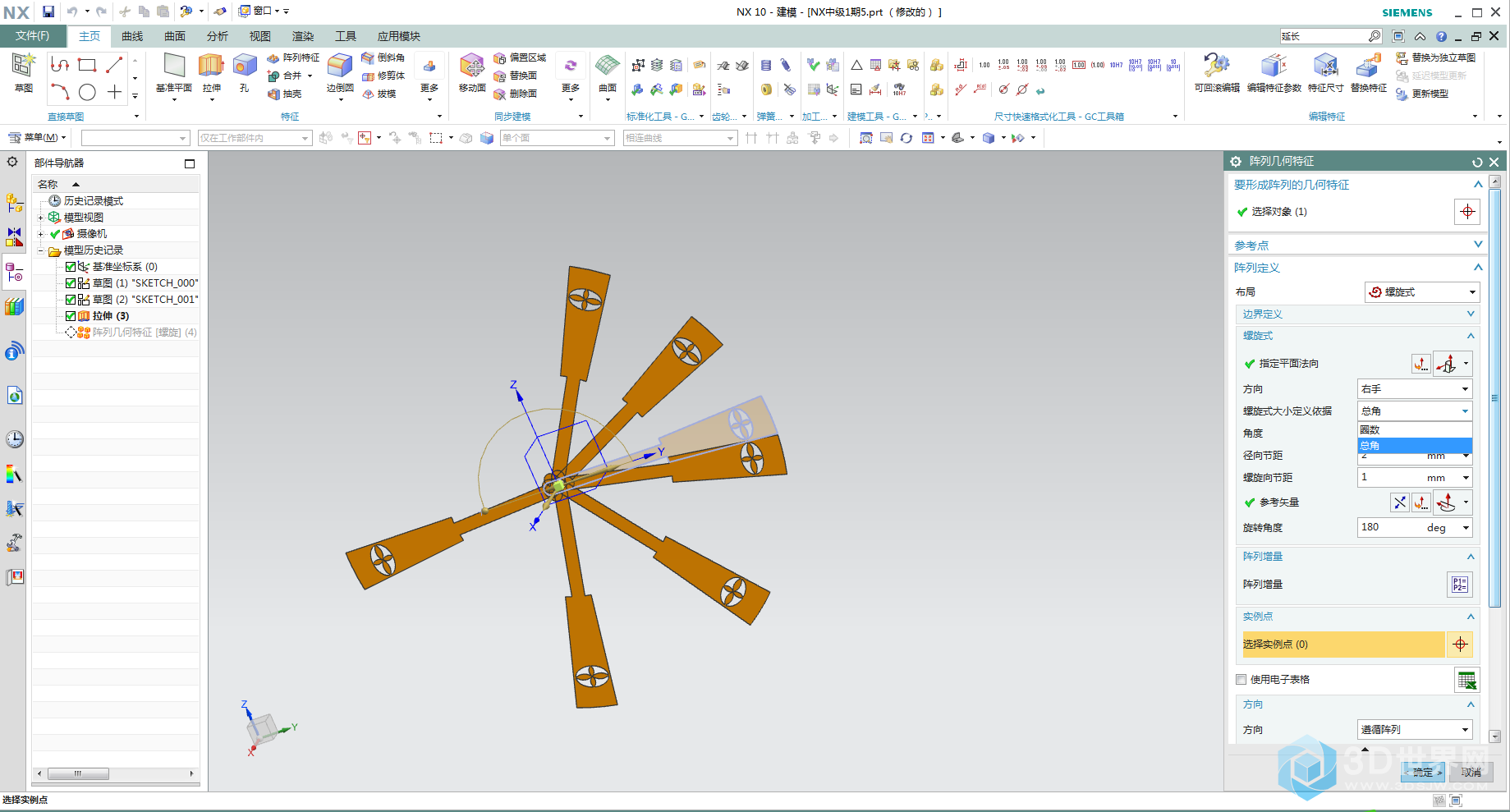This screenshot has width=1510, height=812.
Task: Open the 移动面 move face tool
Action: point(472,72)
